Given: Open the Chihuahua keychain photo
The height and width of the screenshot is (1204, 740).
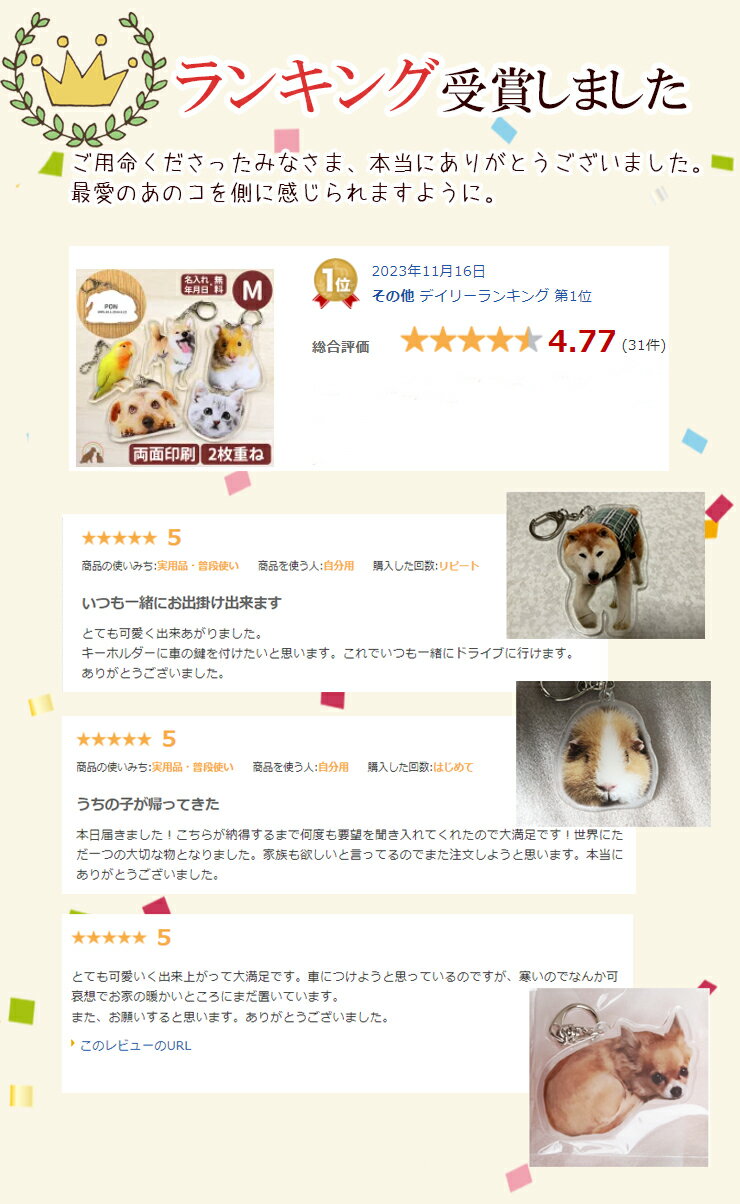Looking at the screenshot, I should point(618,1077).
